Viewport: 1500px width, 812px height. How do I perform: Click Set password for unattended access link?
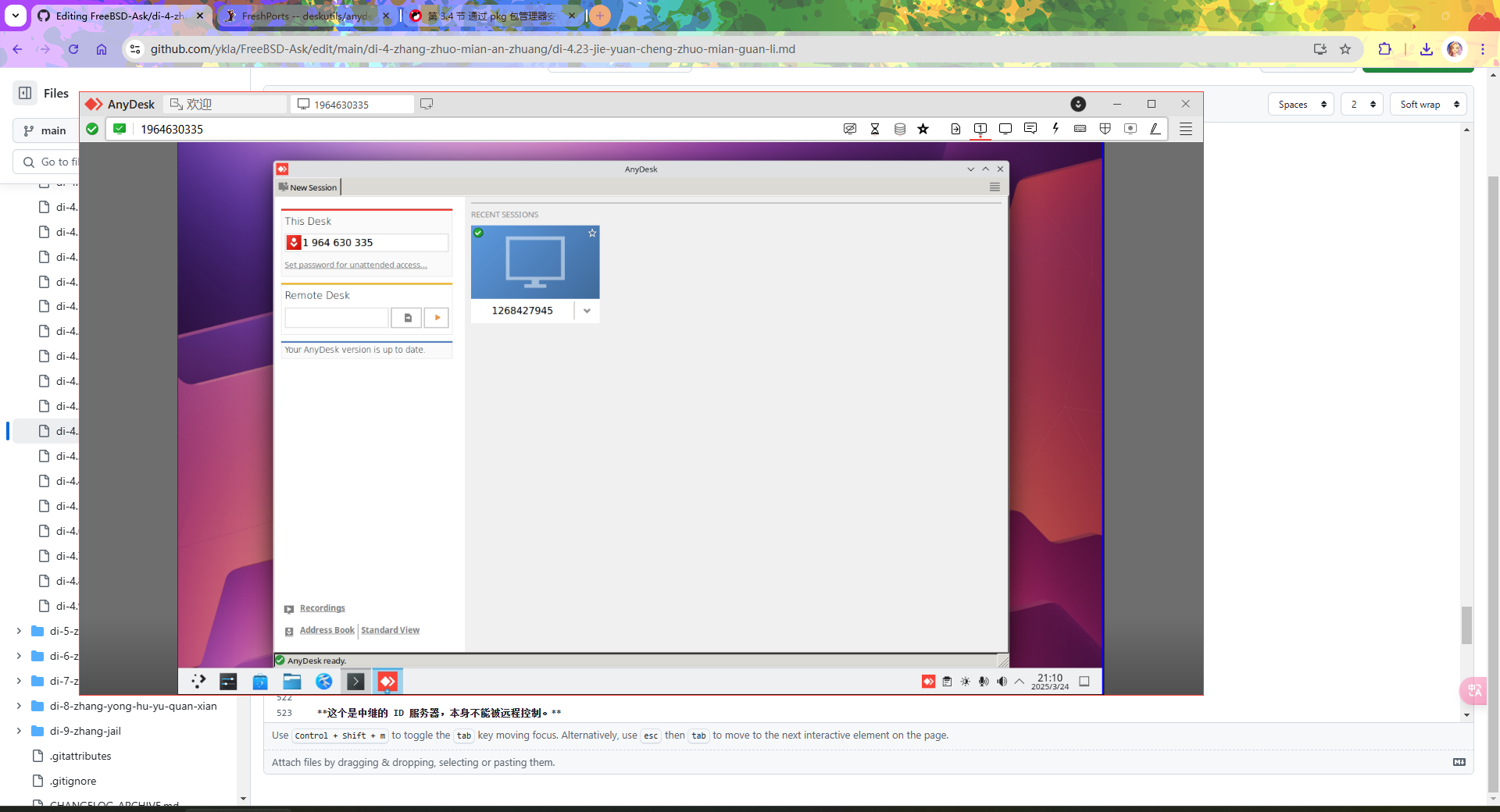(355, 265)
